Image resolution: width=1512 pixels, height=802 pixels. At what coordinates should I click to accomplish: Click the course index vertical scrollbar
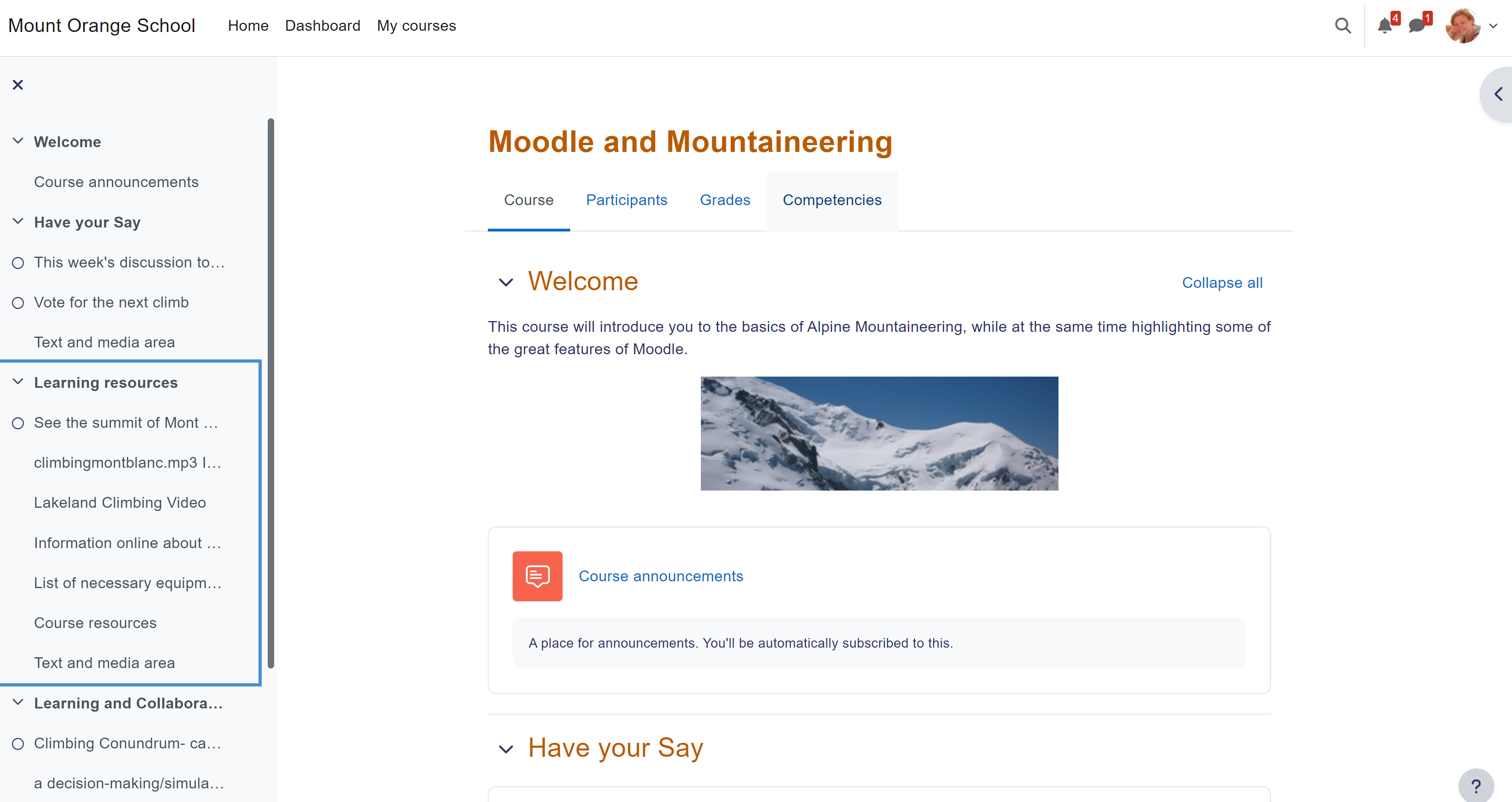click(x=271, y=393)
